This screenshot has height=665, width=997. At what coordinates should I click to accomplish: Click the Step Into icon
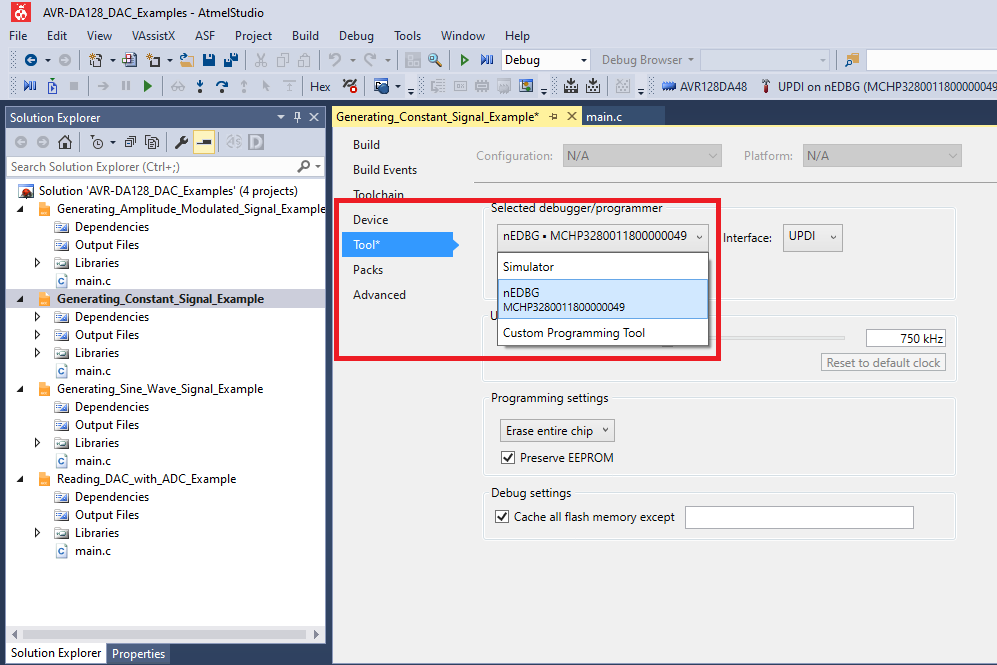(x=200, y=86)
